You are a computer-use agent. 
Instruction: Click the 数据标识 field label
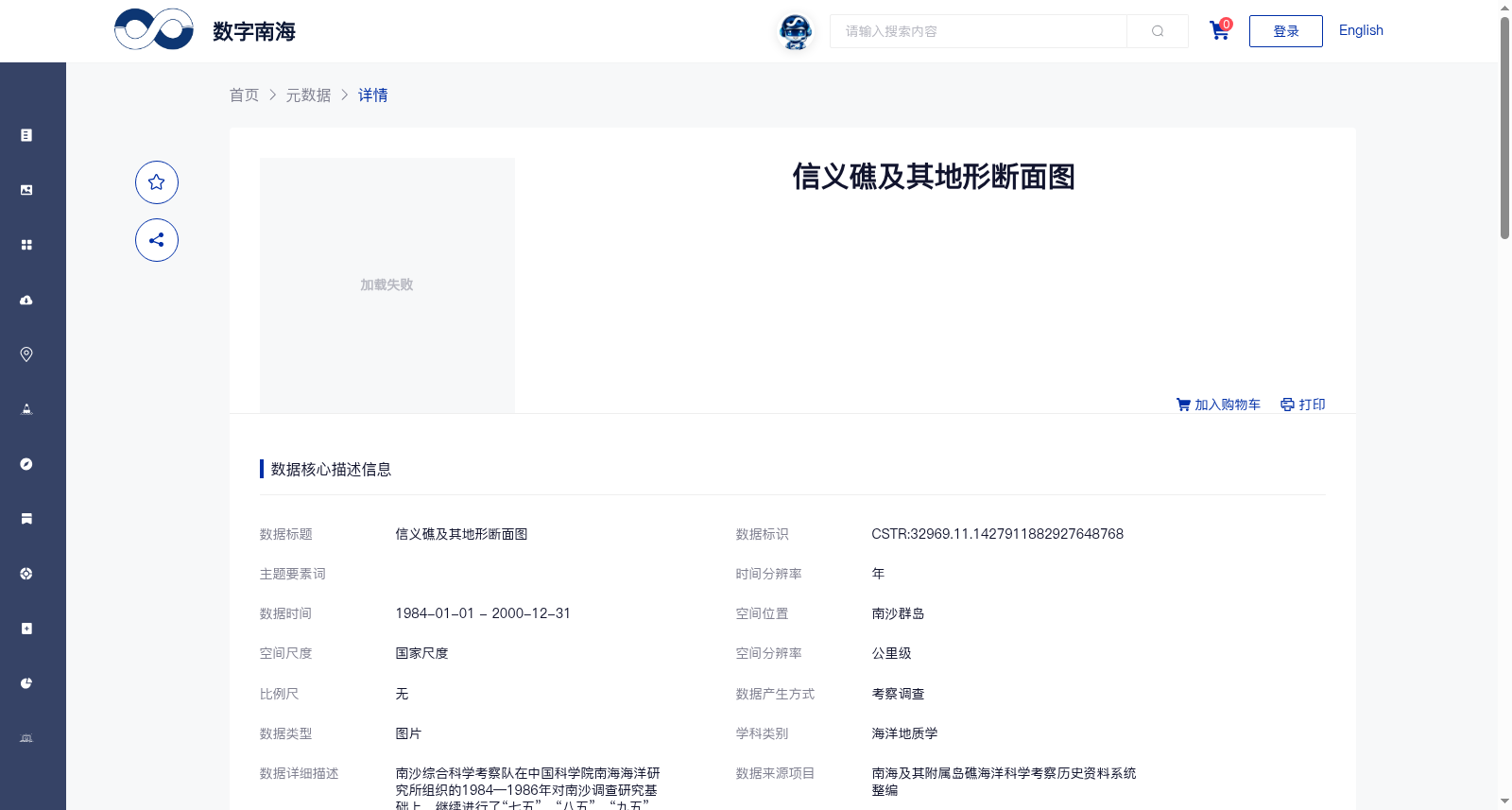tap(763, 534)
